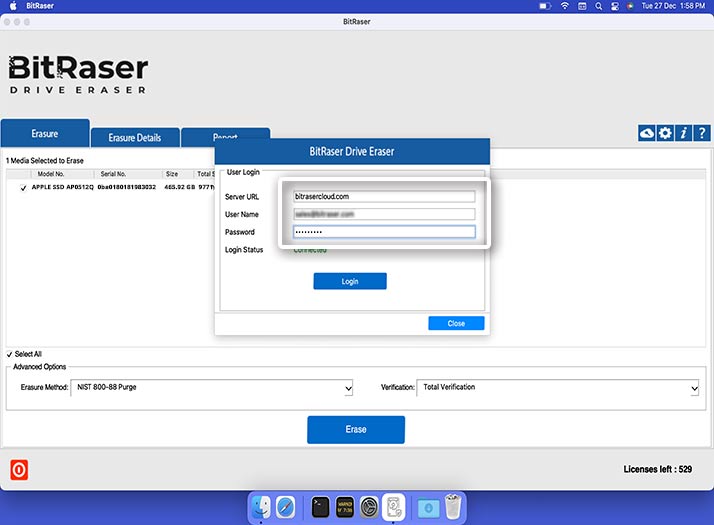Open Control Center icon in menu bar
This screenshot has height=525, width=714.
(615, 6)
